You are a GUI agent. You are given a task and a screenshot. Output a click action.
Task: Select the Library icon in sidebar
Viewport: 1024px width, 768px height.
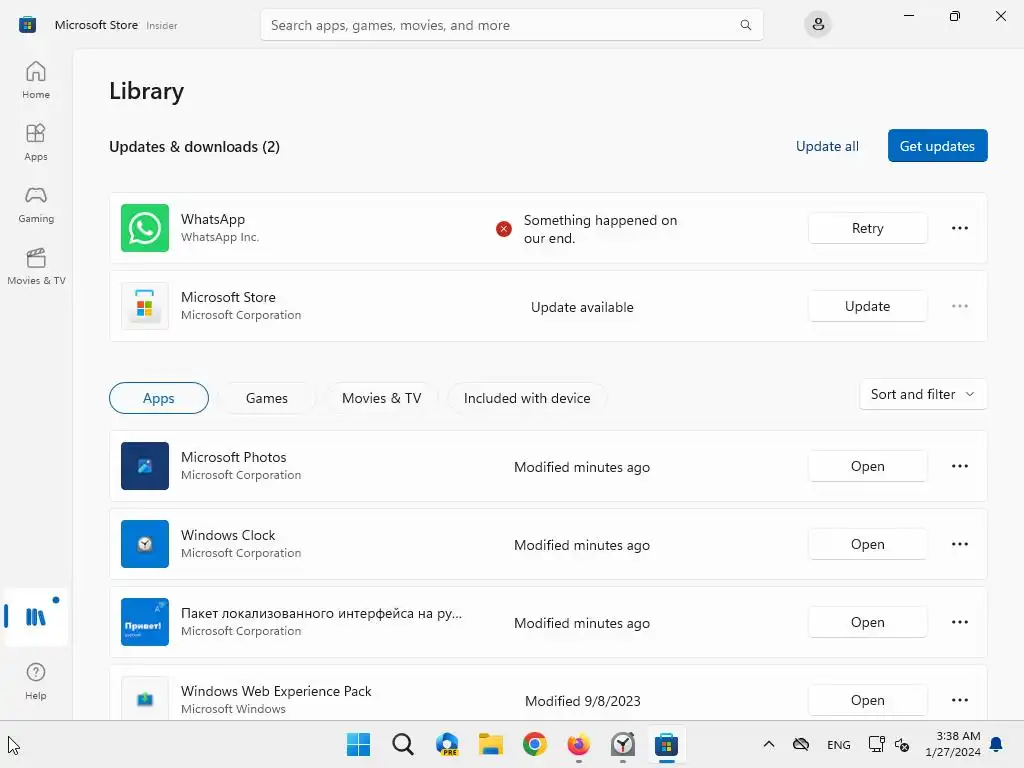pyautogui.click(x=36, y=616)
